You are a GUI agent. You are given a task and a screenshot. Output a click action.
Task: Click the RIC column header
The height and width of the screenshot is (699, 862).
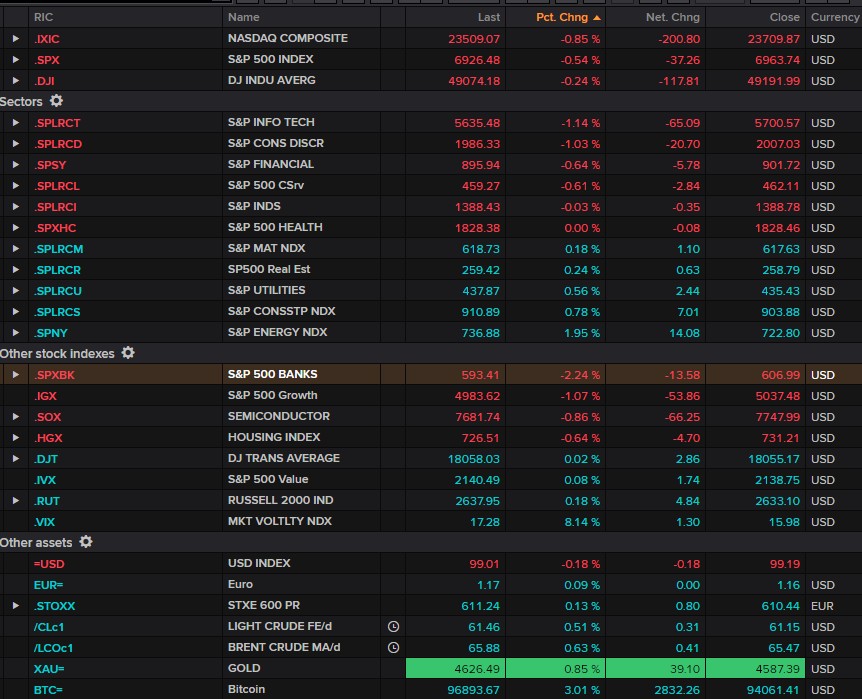point(44,17)
